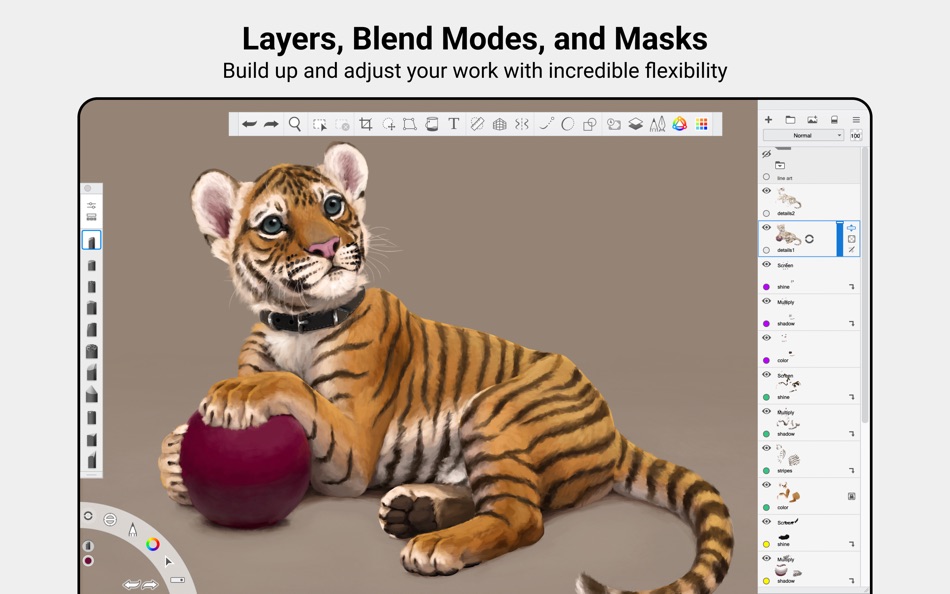Toggle lock transparency on details1 layer
This screenshot has width=950, height=594.
[851, 239]
